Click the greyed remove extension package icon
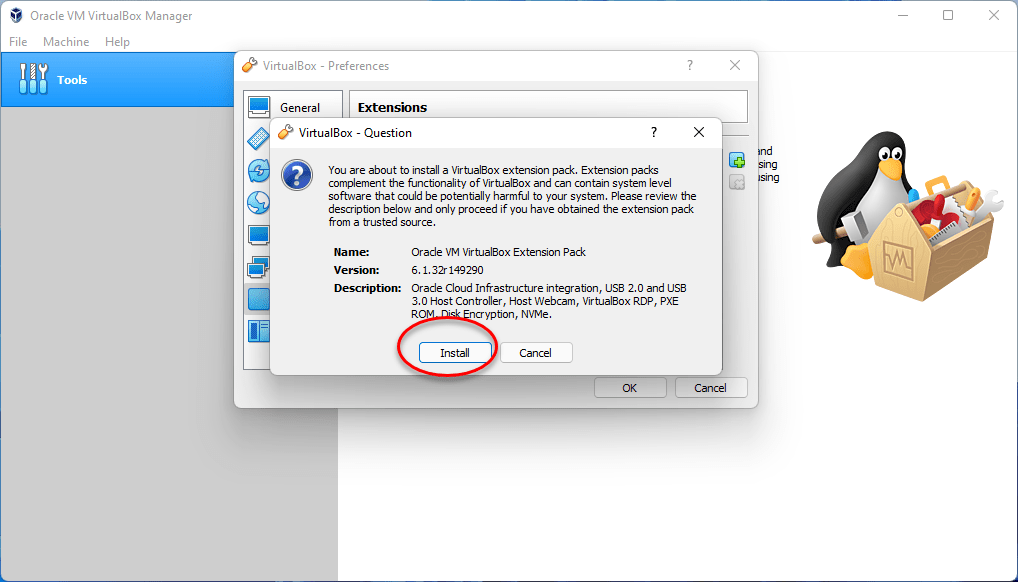 pyautogui.click(x=737, y=183)
